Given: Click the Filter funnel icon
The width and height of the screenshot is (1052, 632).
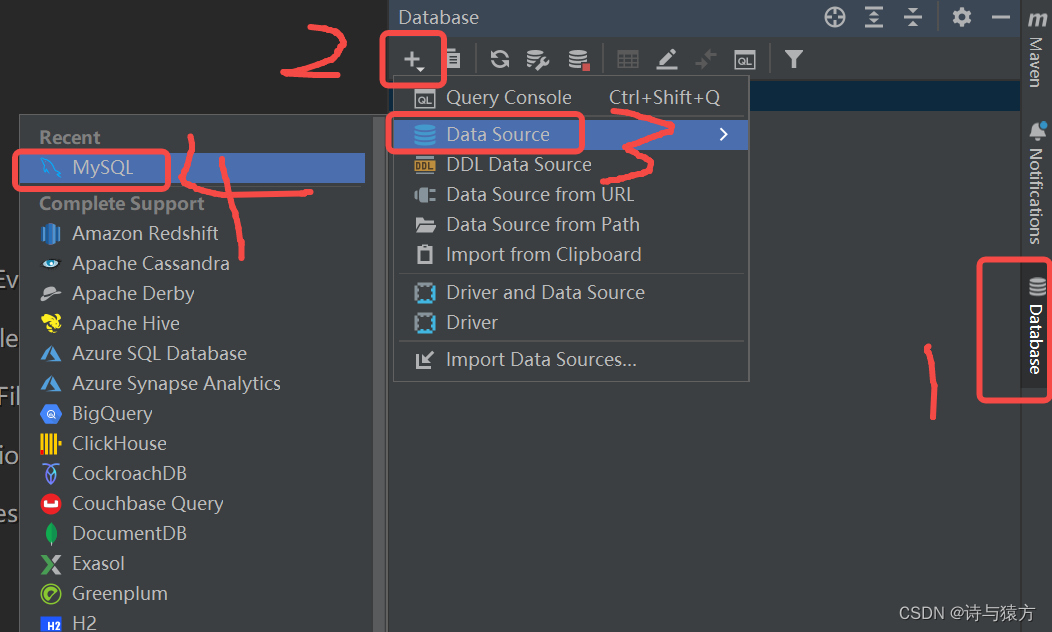Looking at the screenshot, I should pyautogui.click(x=794, y=59).
